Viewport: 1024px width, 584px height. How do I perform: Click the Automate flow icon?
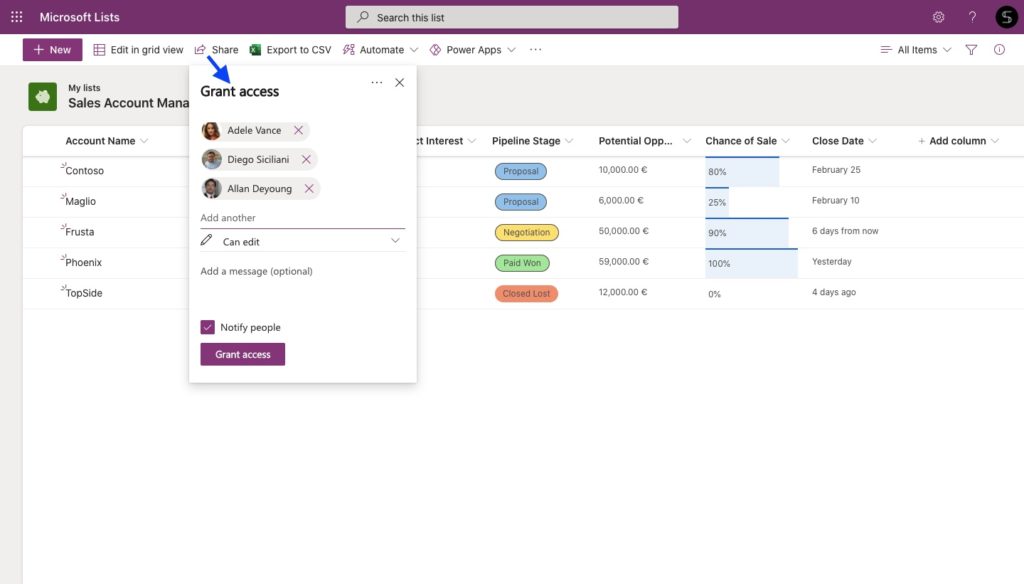tap(349, 50)
